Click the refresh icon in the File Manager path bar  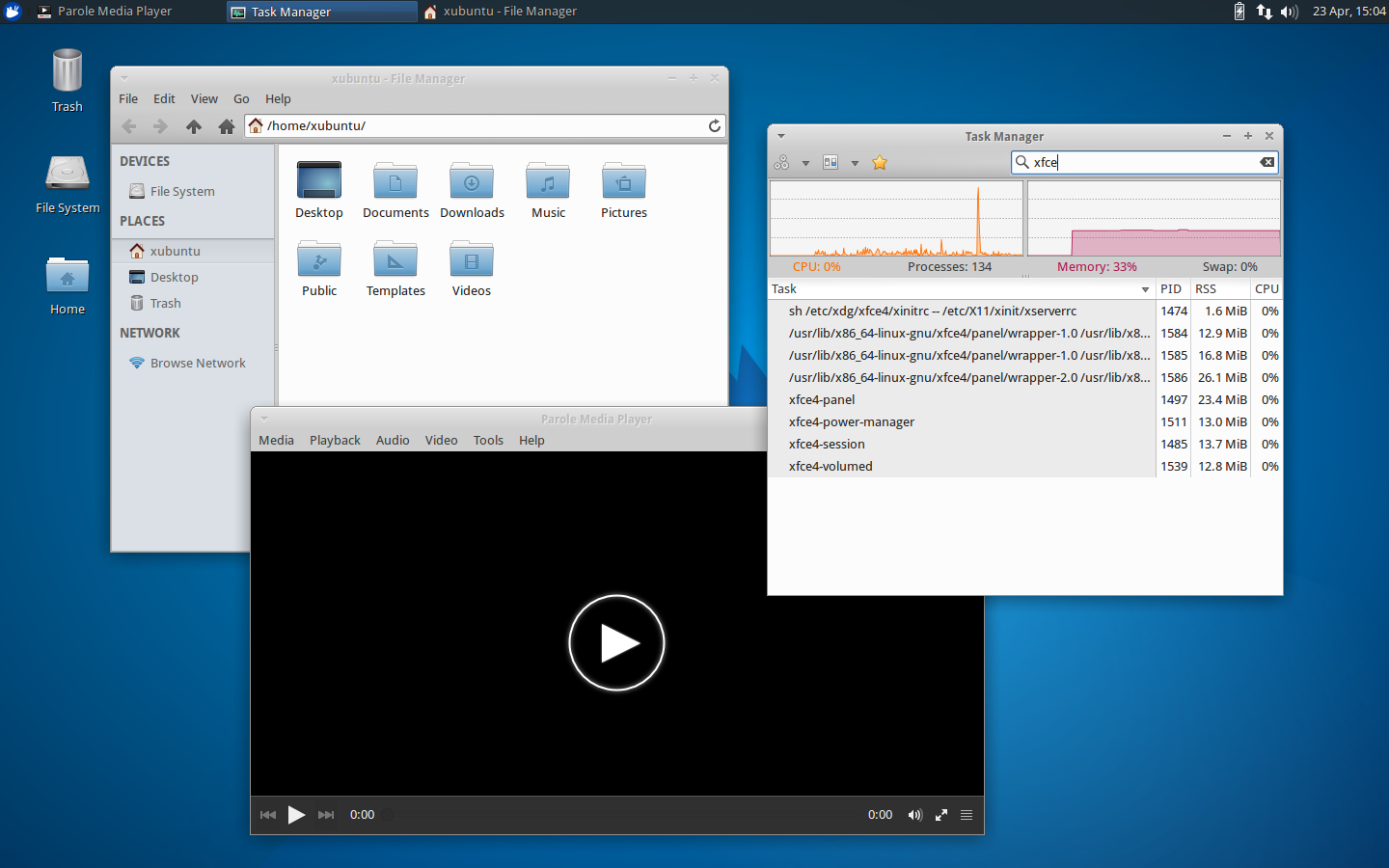[x=714, y=125]
